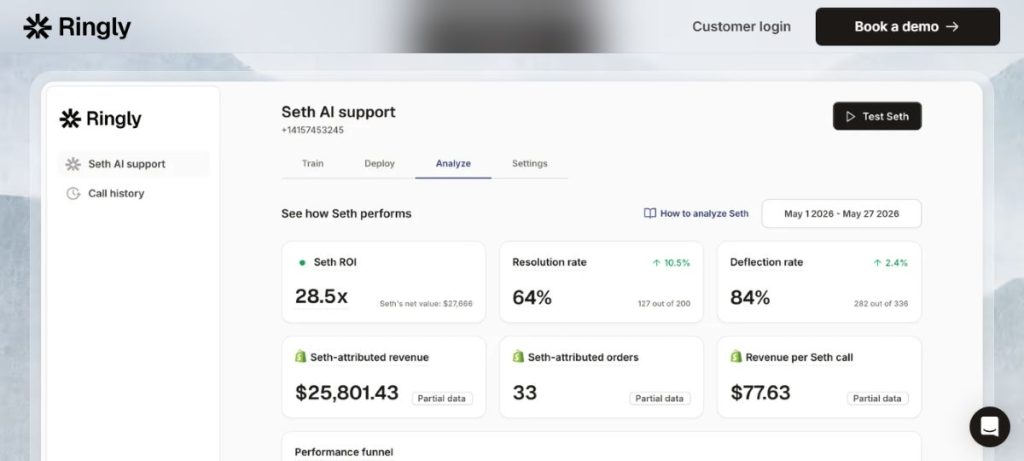The height and width of the screenshot is (461, 1024).
Task: Click the Seth AI support sidebar icon
Action: click(73, 164)
